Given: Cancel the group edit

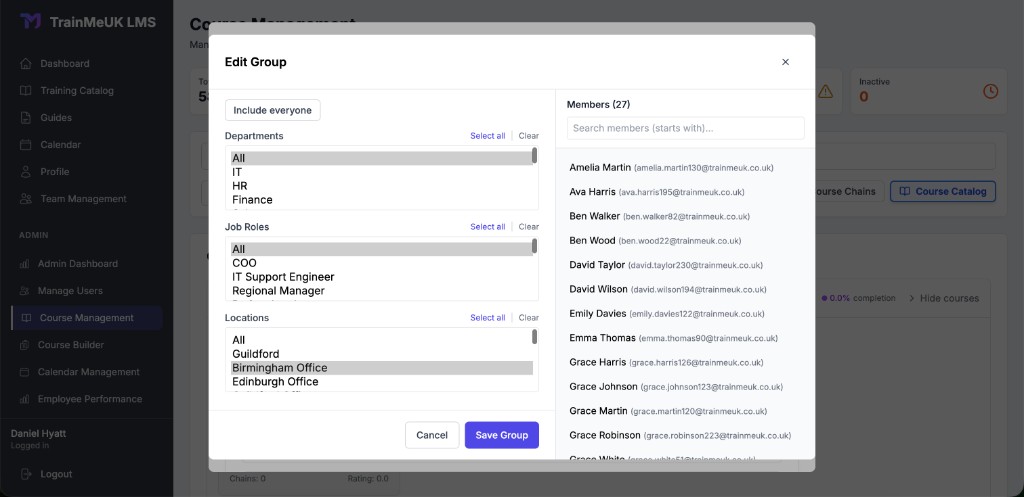Looking at the screenshot, I should click(x=432, y=435).
